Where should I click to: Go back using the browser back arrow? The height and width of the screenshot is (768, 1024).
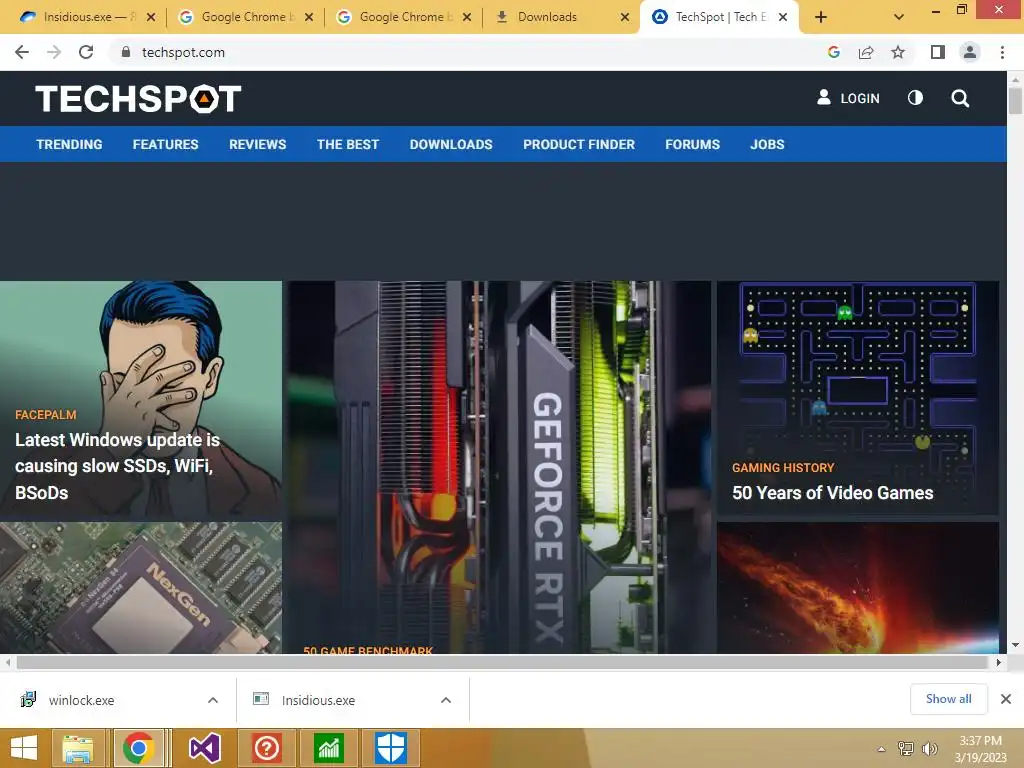pyautogui.click(x=22, y=52)
